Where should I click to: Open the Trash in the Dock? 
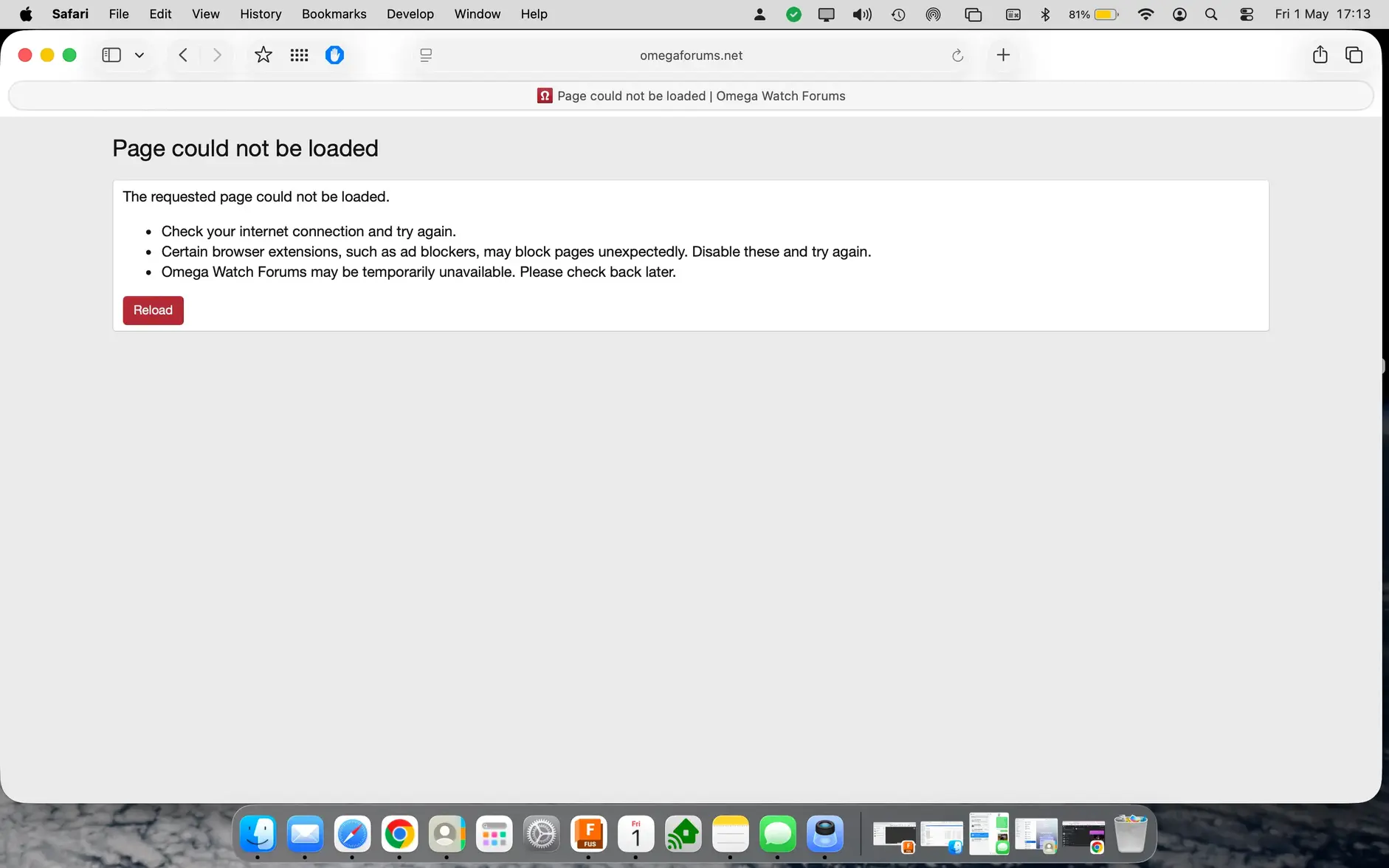1131,834
